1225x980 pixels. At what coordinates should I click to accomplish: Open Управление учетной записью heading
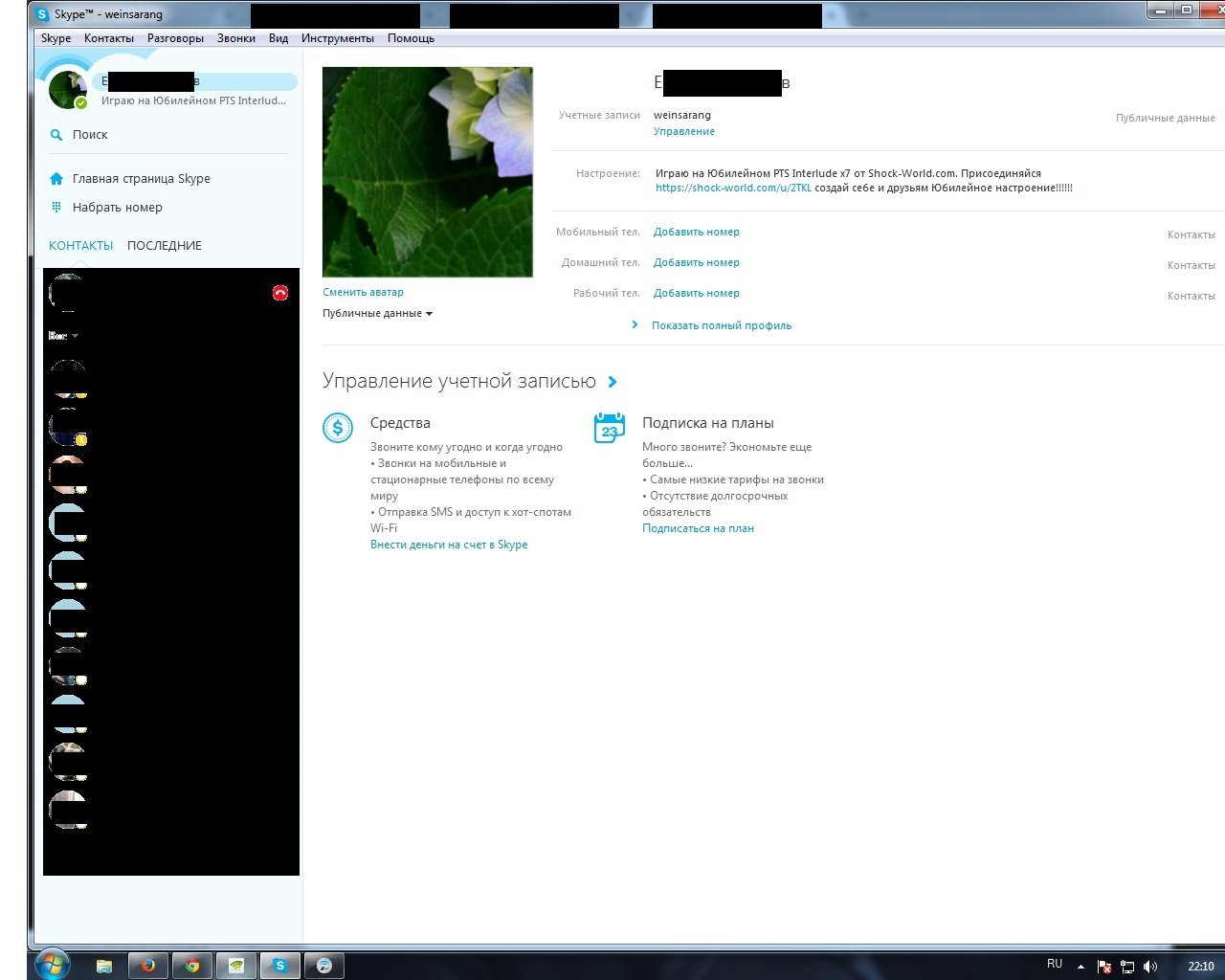click(x=459, y=381)
